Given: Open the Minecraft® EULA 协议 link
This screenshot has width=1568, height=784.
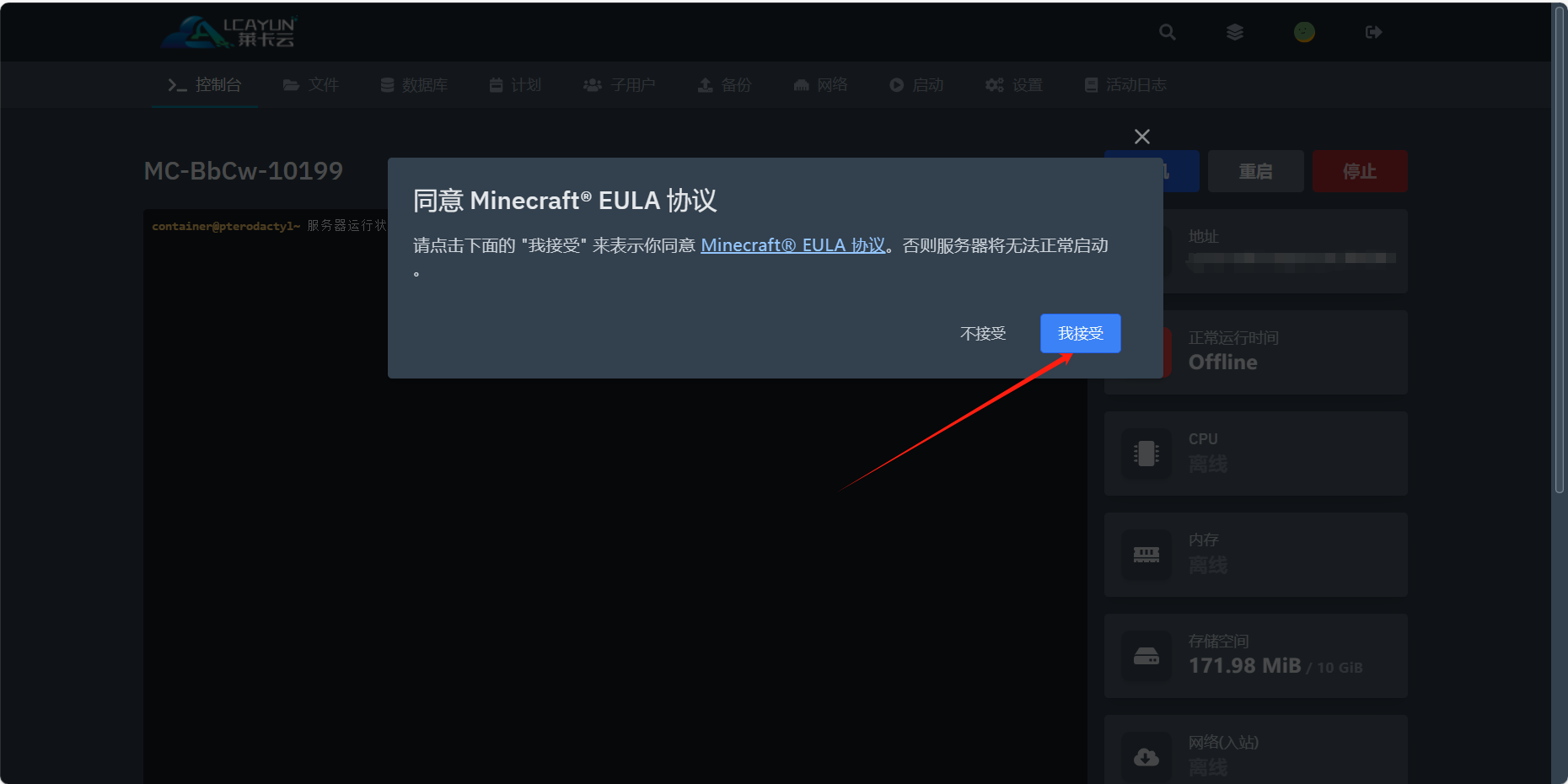Looking at the screenshot, I should point(792,245).
